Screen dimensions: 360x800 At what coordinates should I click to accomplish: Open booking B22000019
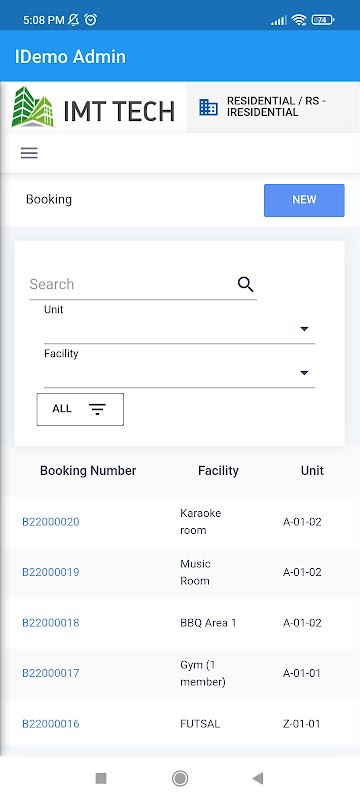50,572
